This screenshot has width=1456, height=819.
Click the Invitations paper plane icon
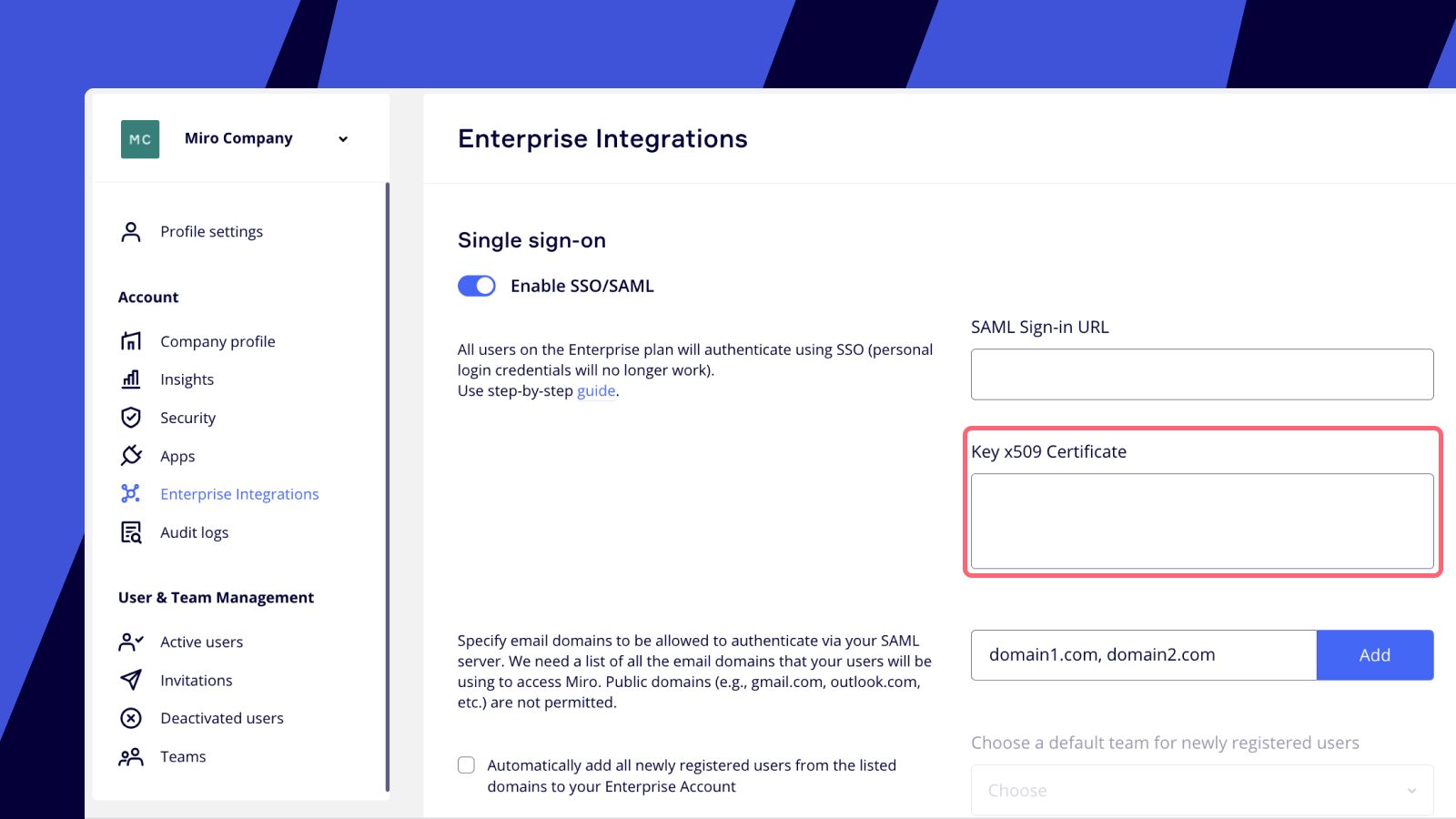point(132,680)
